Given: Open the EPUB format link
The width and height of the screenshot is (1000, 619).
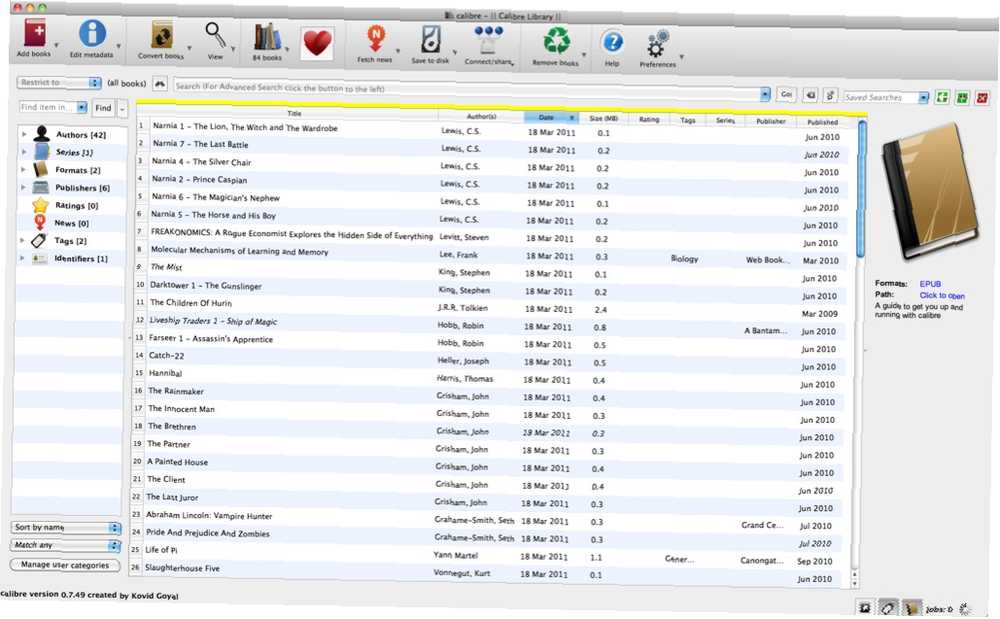Looking at the screenshot, I should click(x=930, y=284).
